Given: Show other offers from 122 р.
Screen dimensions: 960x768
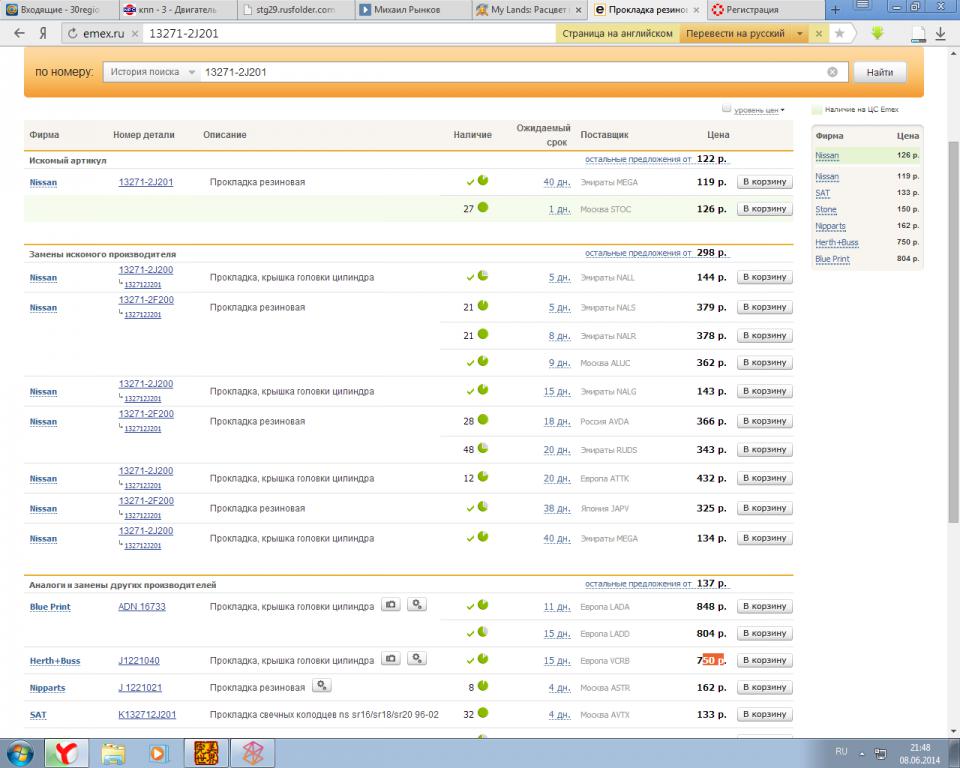Looking at the screenshot, I should pos(656,159).
